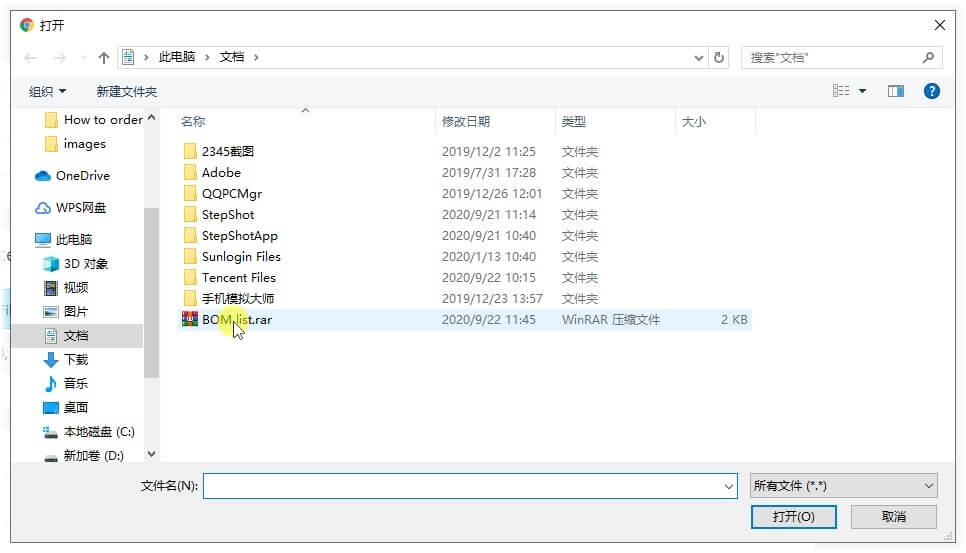Open 图片 in the sidebar
966x553 pixels.
66,312
